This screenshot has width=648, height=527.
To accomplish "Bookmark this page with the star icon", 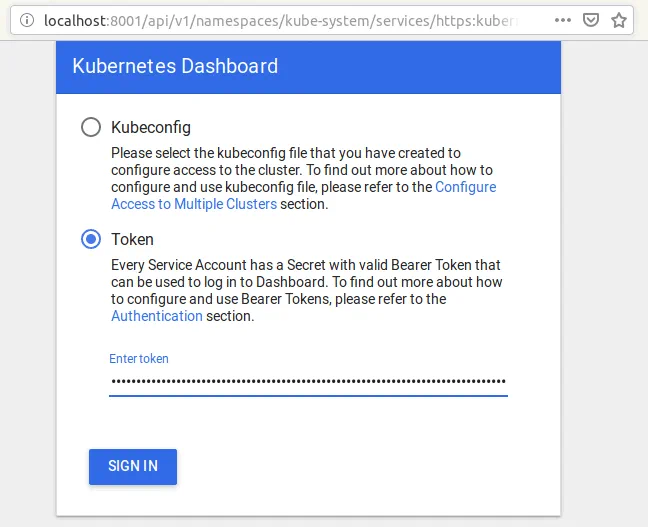I will point(619,20).
